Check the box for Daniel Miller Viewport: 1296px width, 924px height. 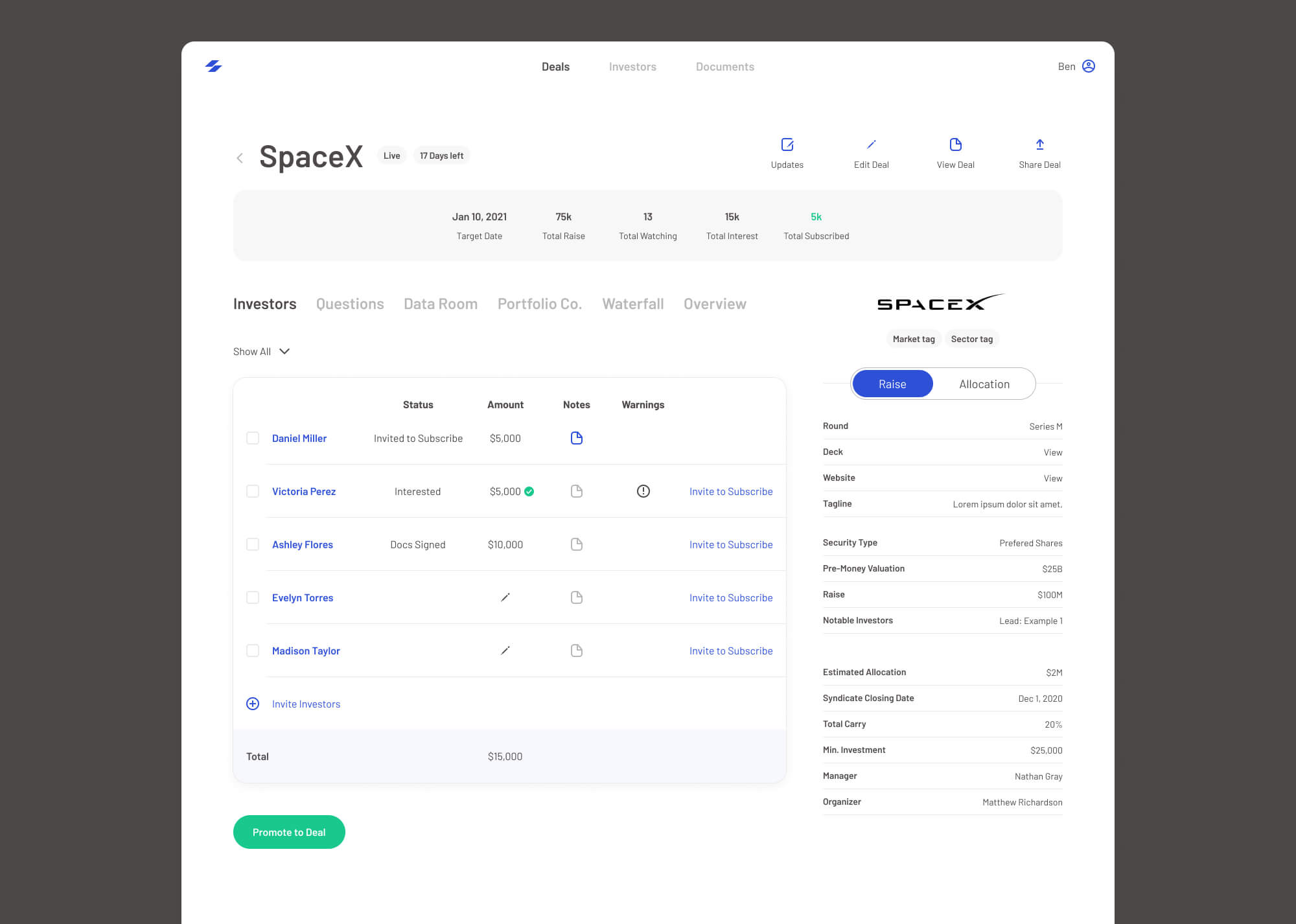(253, 438)
